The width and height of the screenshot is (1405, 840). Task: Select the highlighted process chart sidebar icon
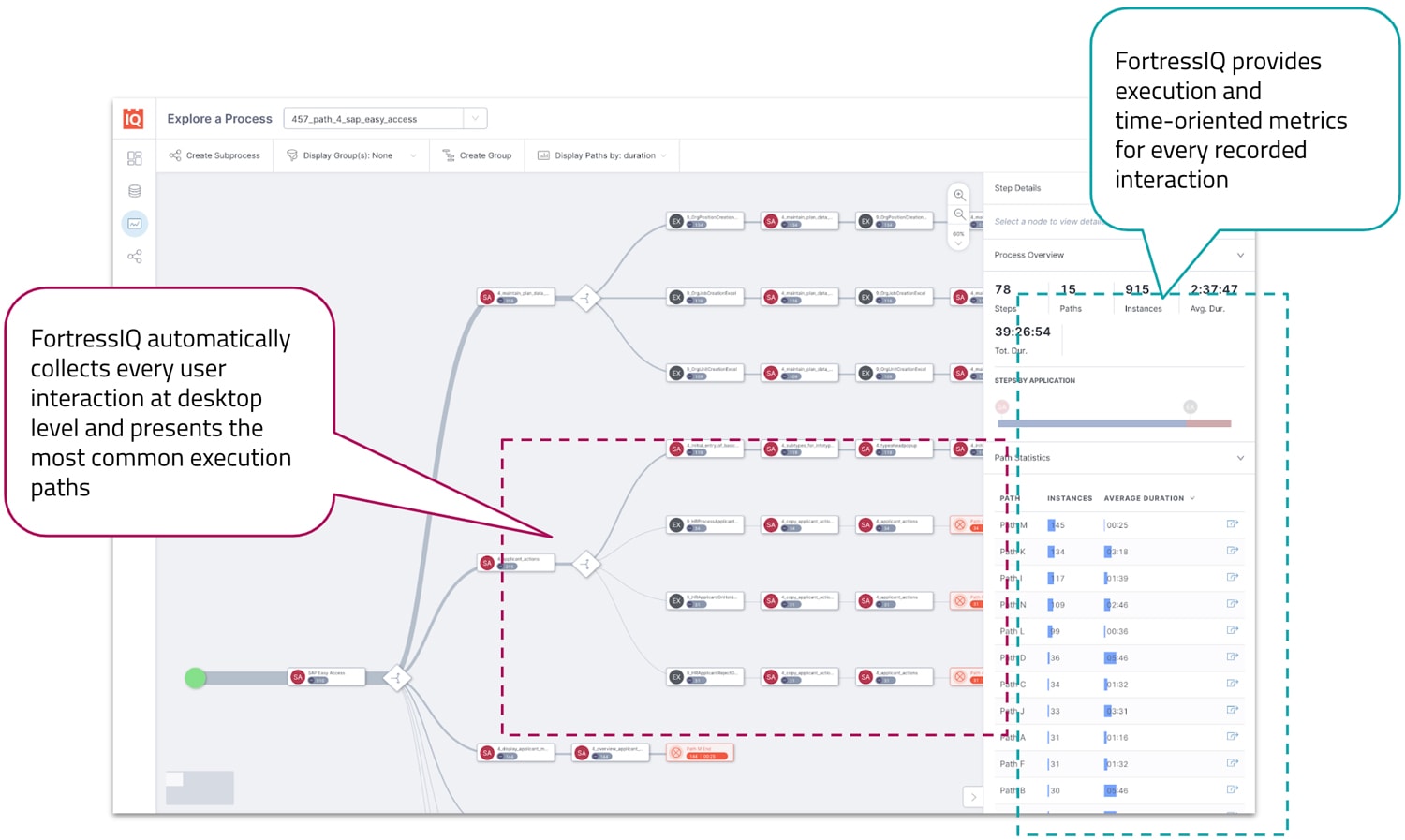135,224
